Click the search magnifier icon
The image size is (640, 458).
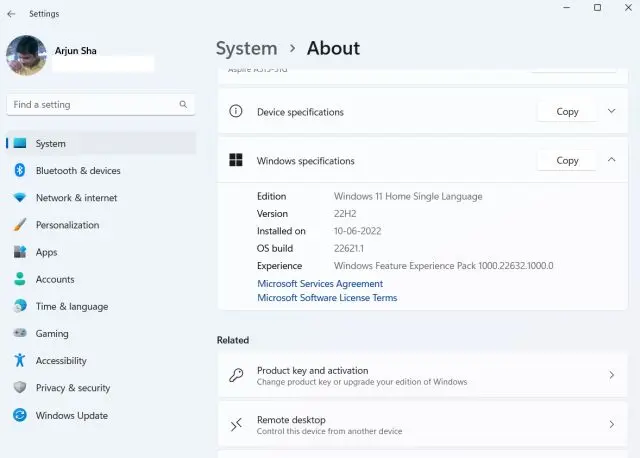pos(183,104)
